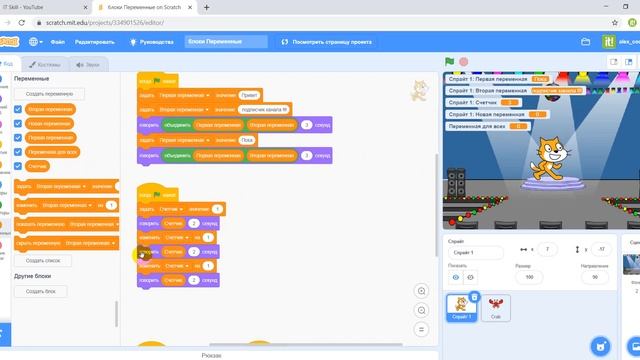Image resolution: width=640 pixels, height=360 pixels.
Task: Uncheck the Переменная для всех checkbox
Action: pyautogui.click(x=18, y=152)
